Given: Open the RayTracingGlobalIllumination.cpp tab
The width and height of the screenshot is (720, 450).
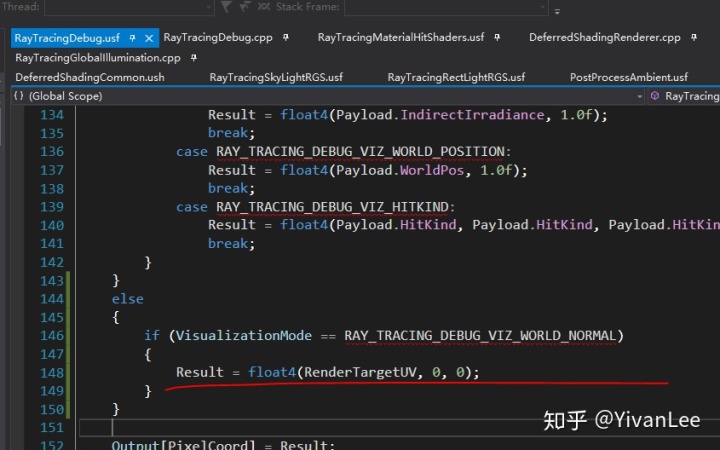Looking at the screenshot, I should pos(98,58).
